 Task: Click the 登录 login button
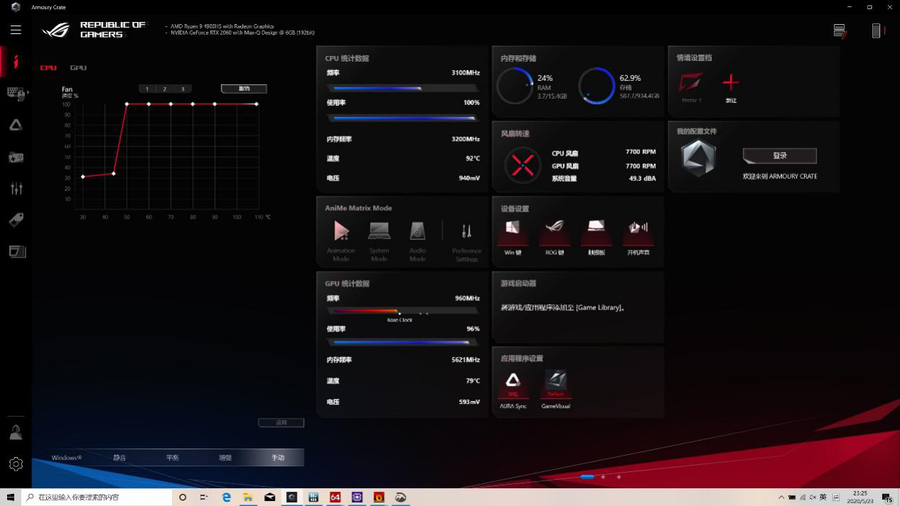(779, 156)
